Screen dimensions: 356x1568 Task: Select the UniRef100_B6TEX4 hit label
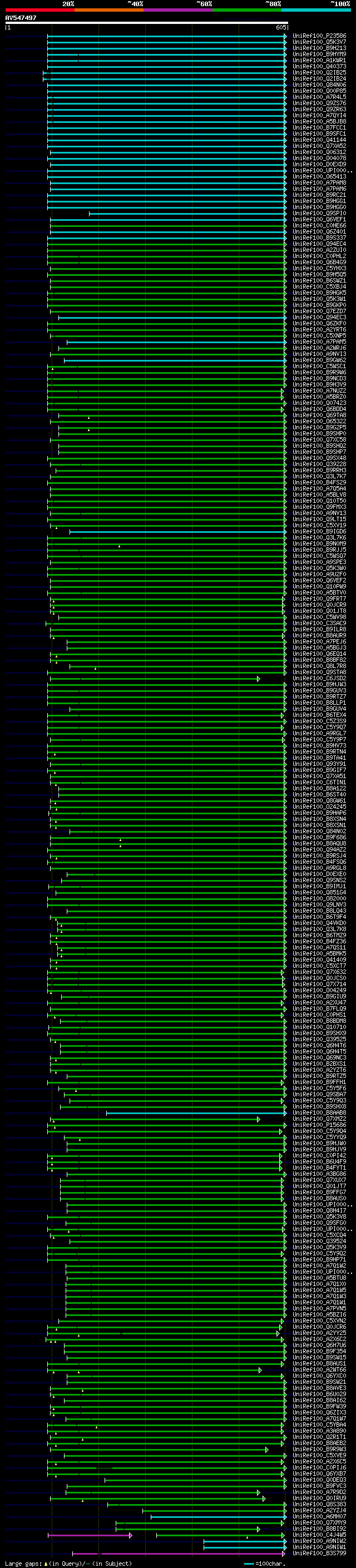pos(319,715)
